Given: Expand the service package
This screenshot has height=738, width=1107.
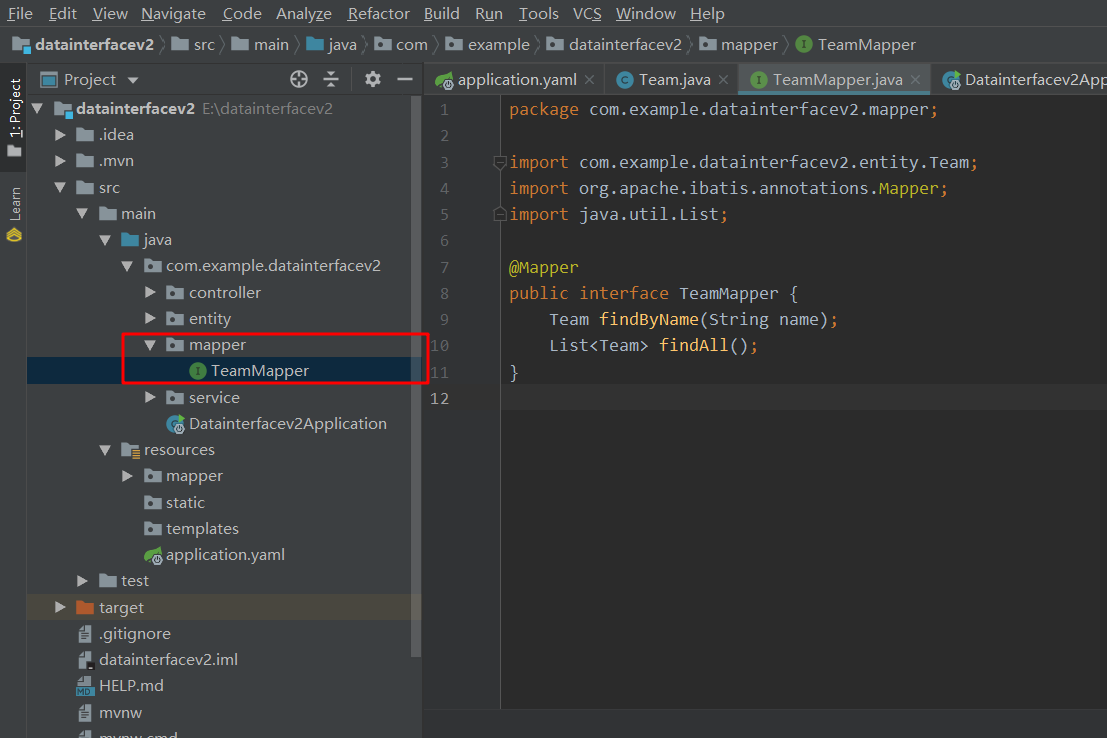Looking at the screenshot, I should point(150,398).
